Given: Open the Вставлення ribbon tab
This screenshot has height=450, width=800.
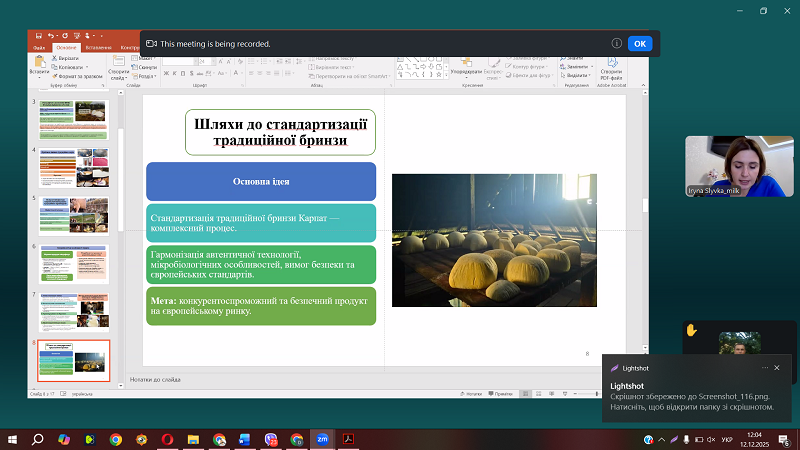Looking at the screenshot, I should [x=98, y=47].
